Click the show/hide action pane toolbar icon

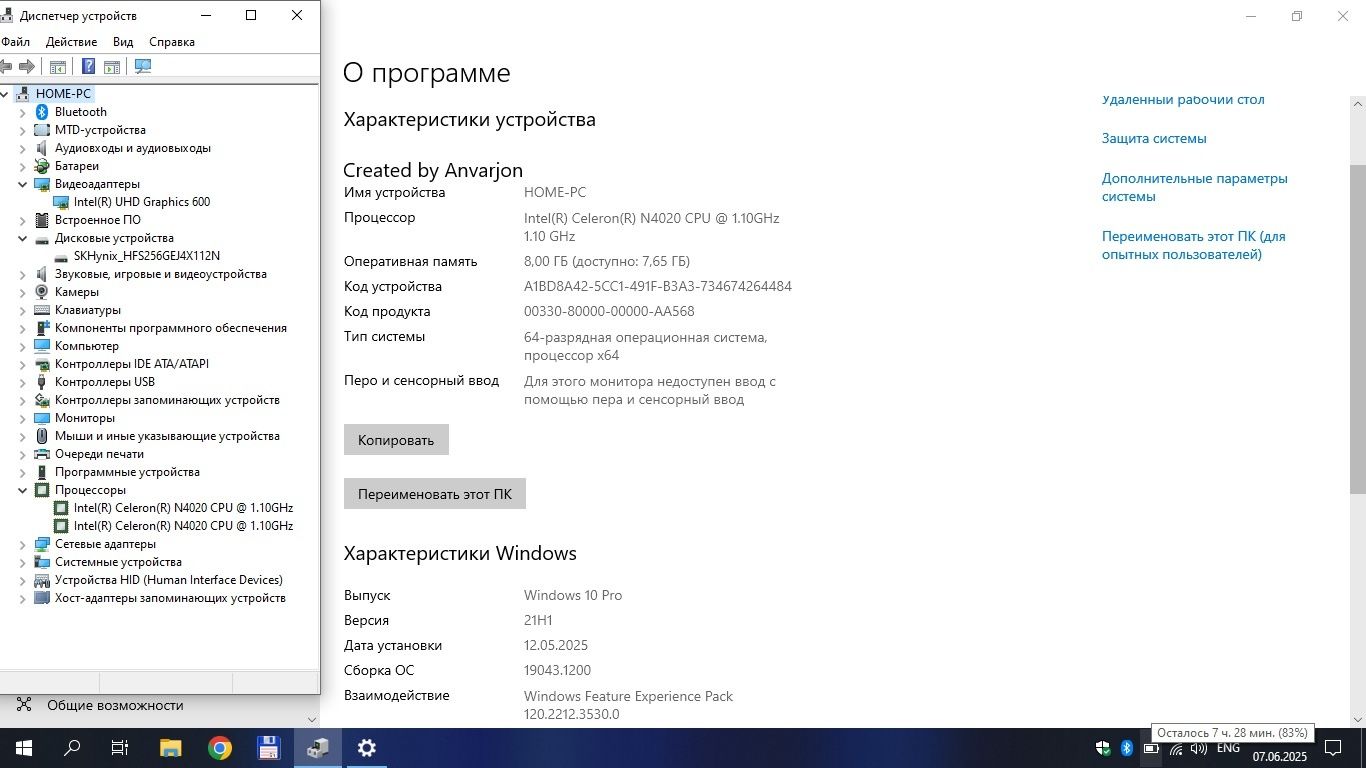[112, 66]
